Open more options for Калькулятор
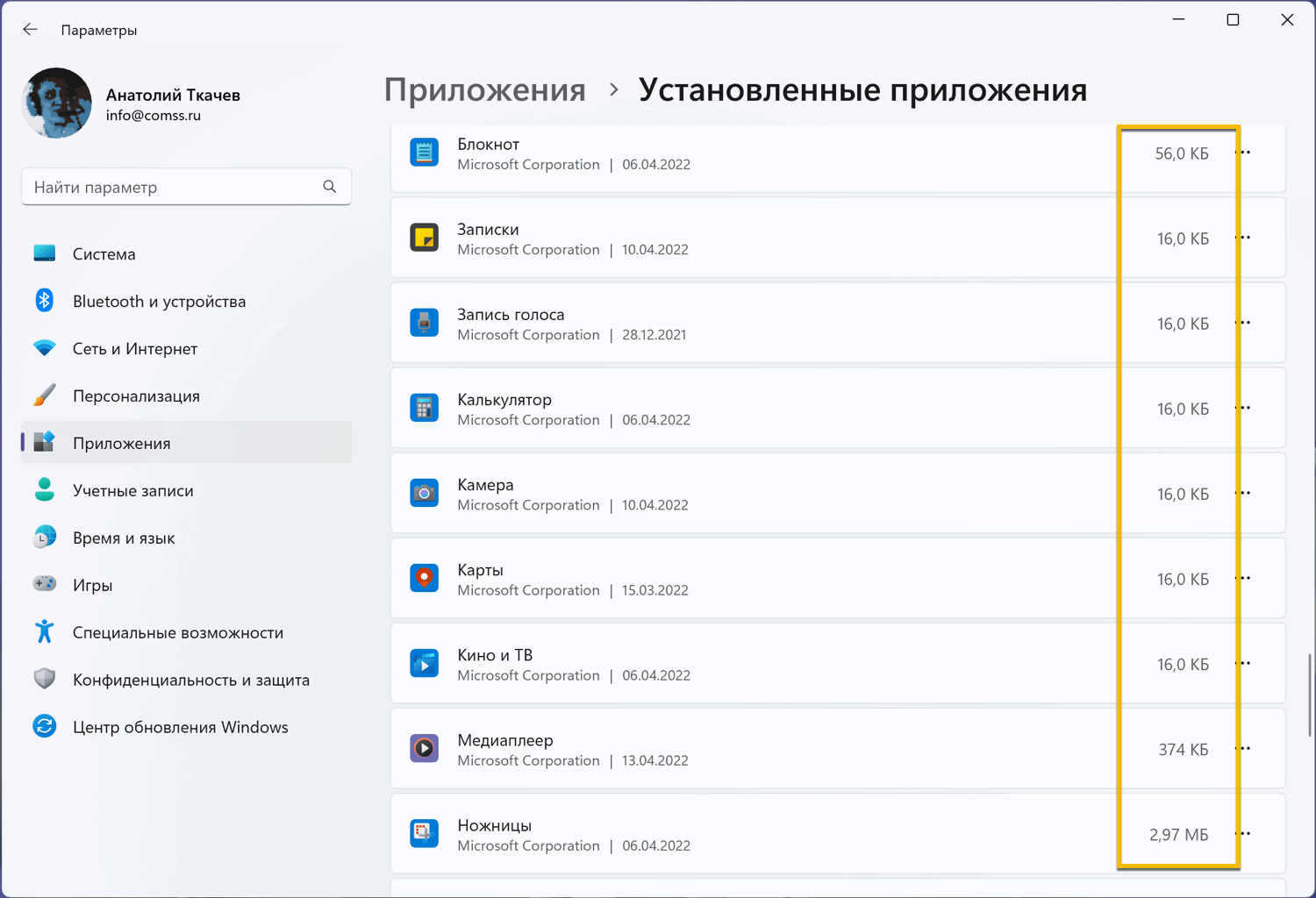This screenshot has height=898, width=1316. [1243, 408]
